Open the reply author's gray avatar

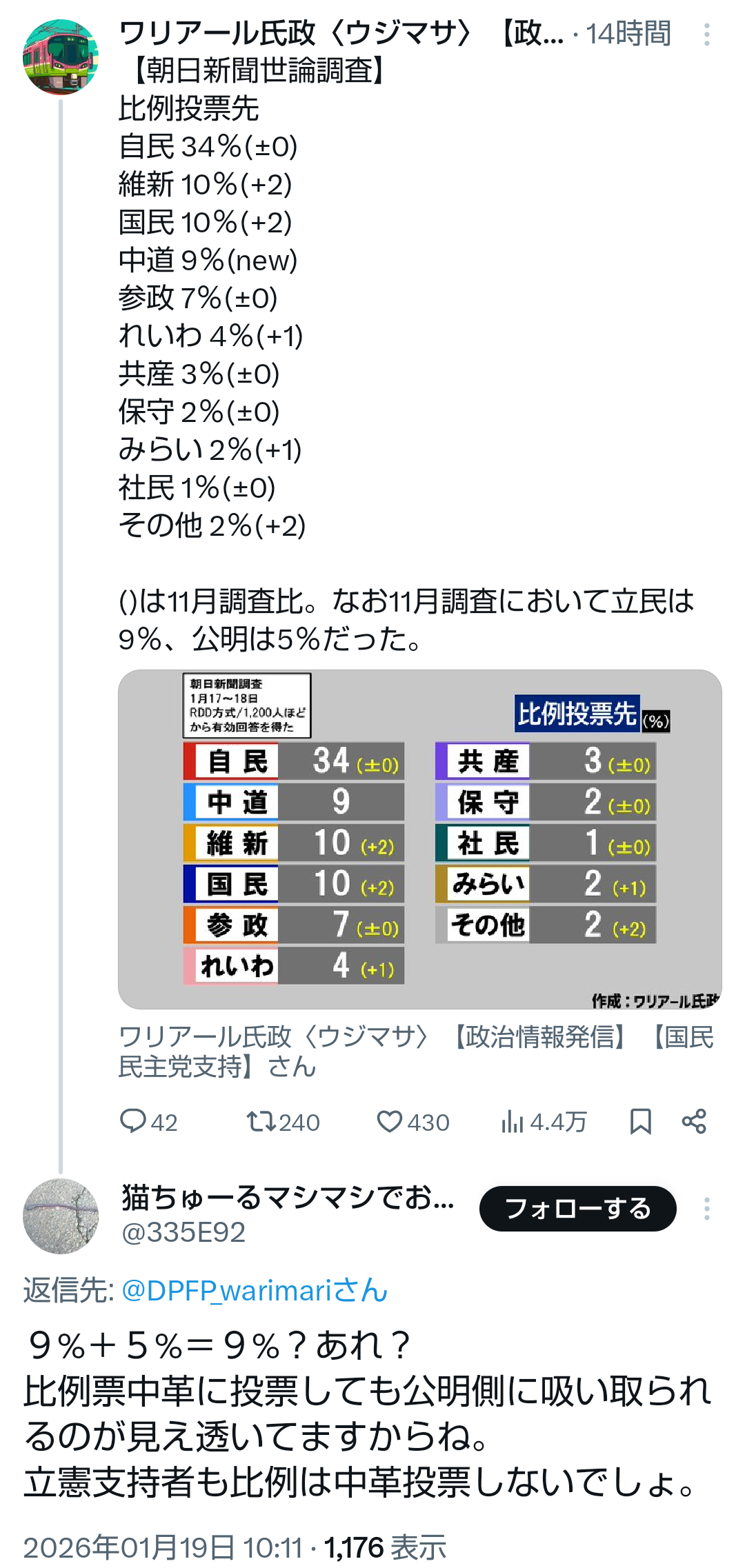point(61,1216)
